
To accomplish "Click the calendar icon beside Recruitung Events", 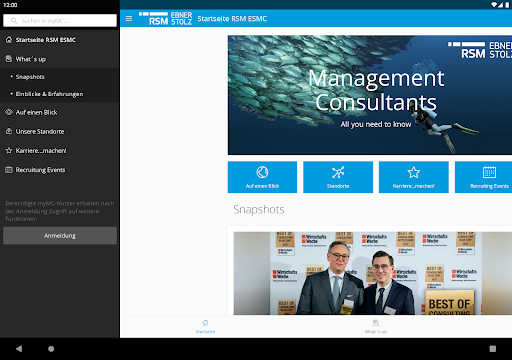I will click(x=9, y=170).
